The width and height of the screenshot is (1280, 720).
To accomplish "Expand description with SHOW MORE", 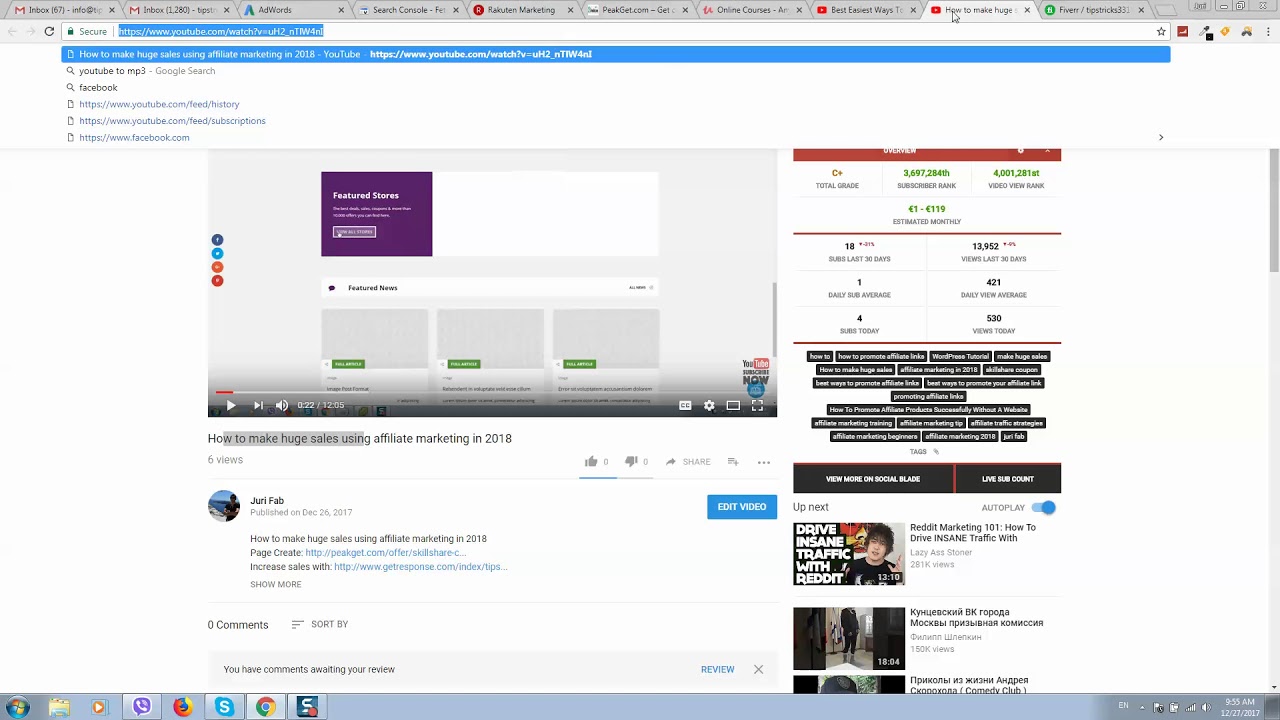I will point(275,584).
